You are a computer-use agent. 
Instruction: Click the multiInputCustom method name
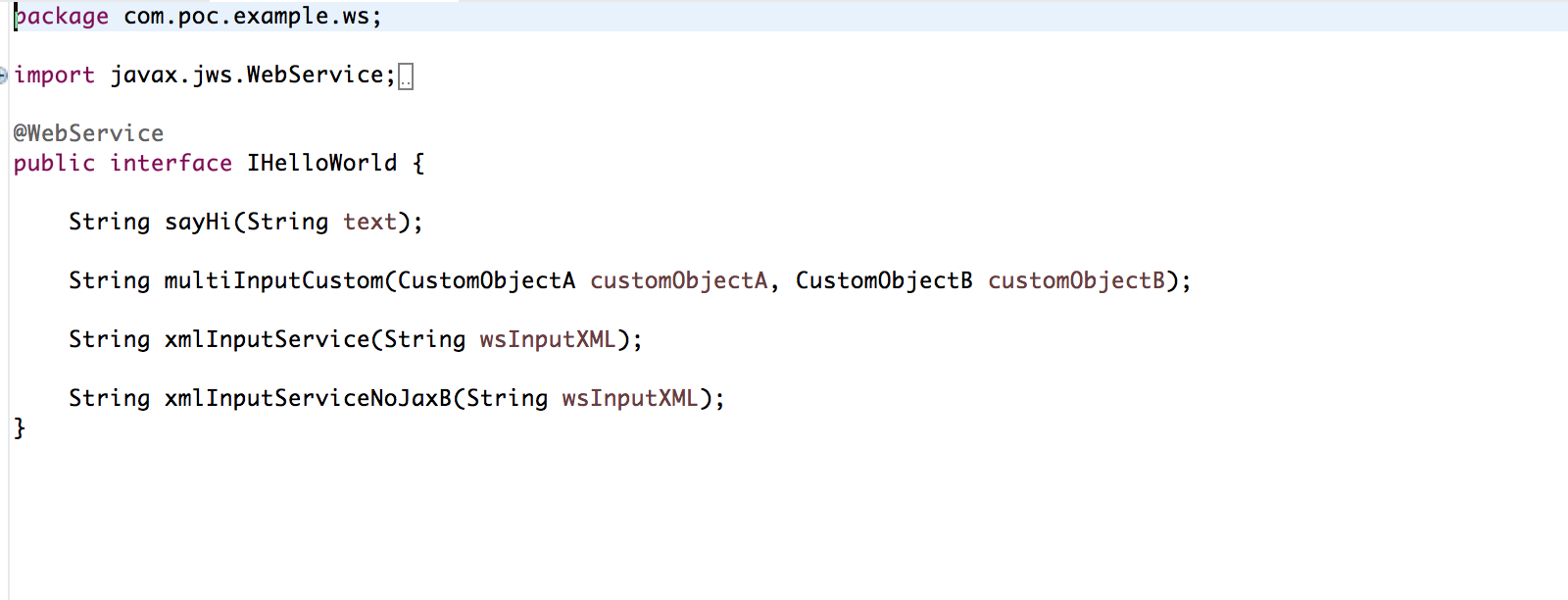pyautogui.click(x=274, y=280)
